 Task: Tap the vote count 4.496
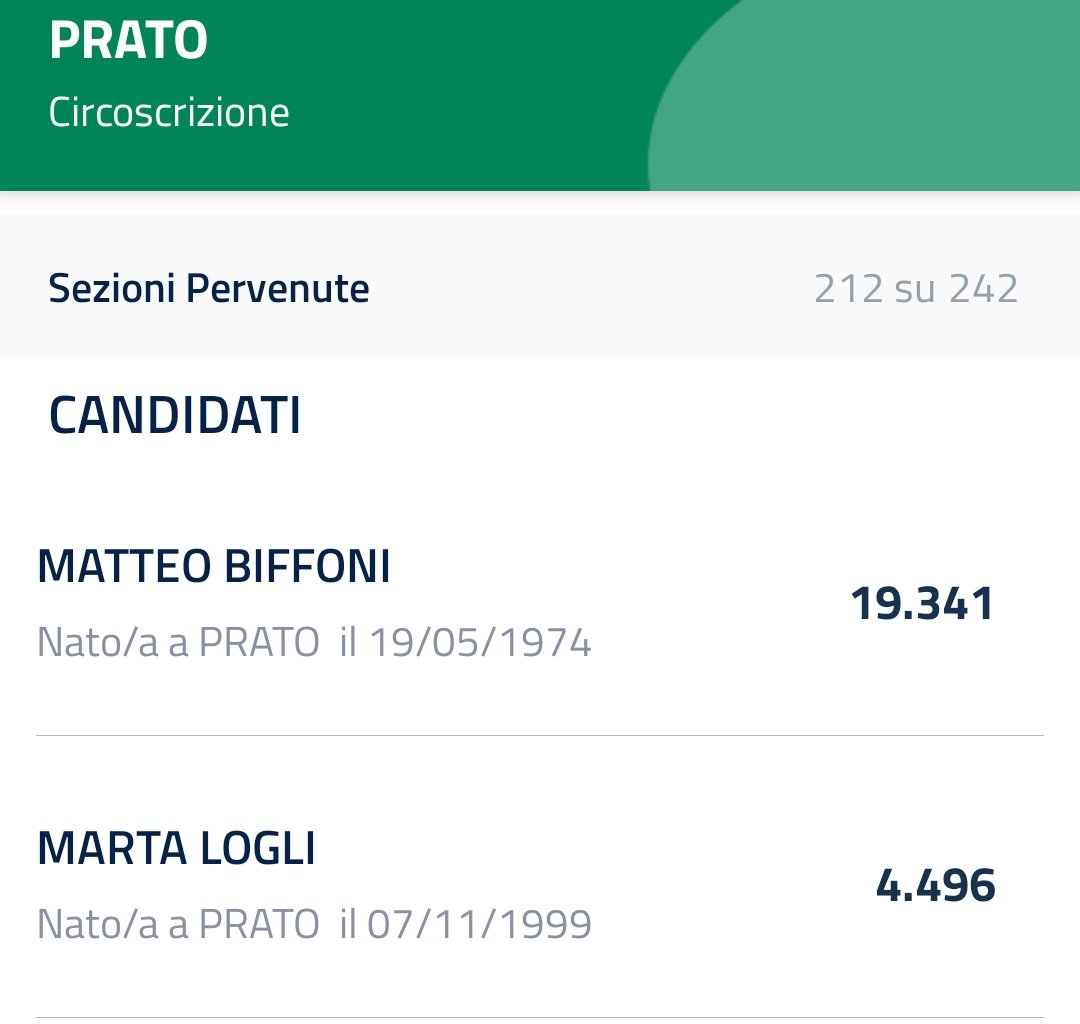(x=935, y=886)
